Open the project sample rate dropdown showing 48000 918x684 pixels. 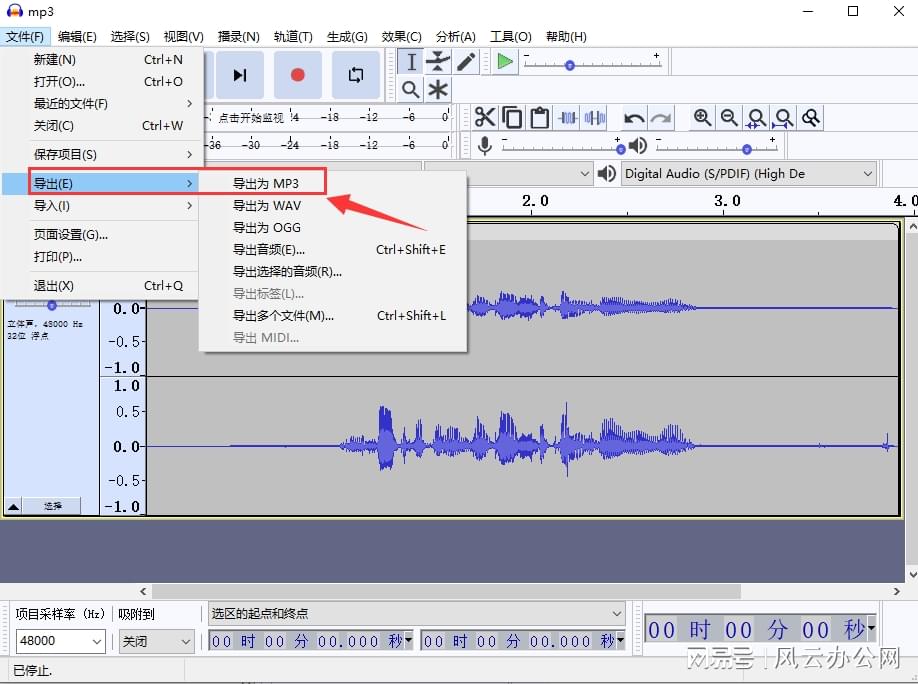pos(60,641)
